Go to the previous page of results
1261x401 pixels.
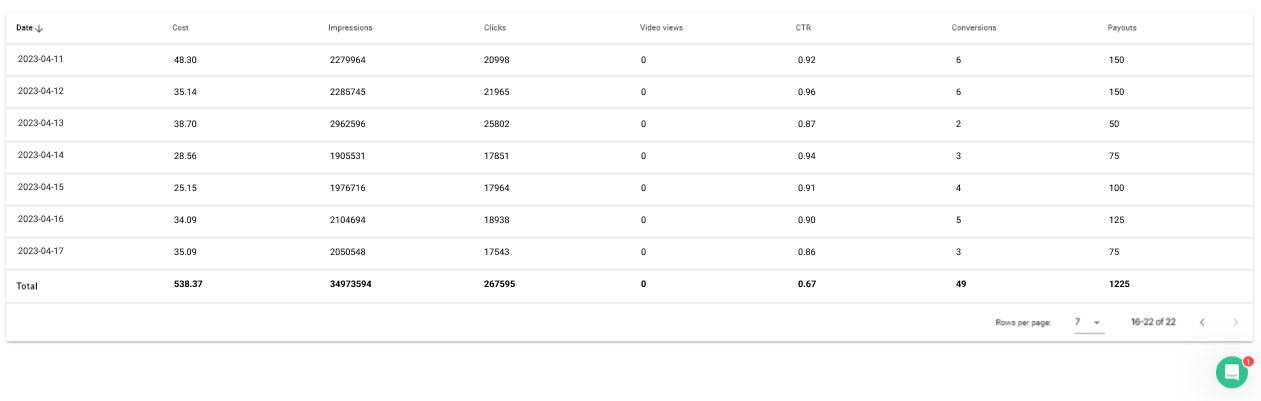1201,322
